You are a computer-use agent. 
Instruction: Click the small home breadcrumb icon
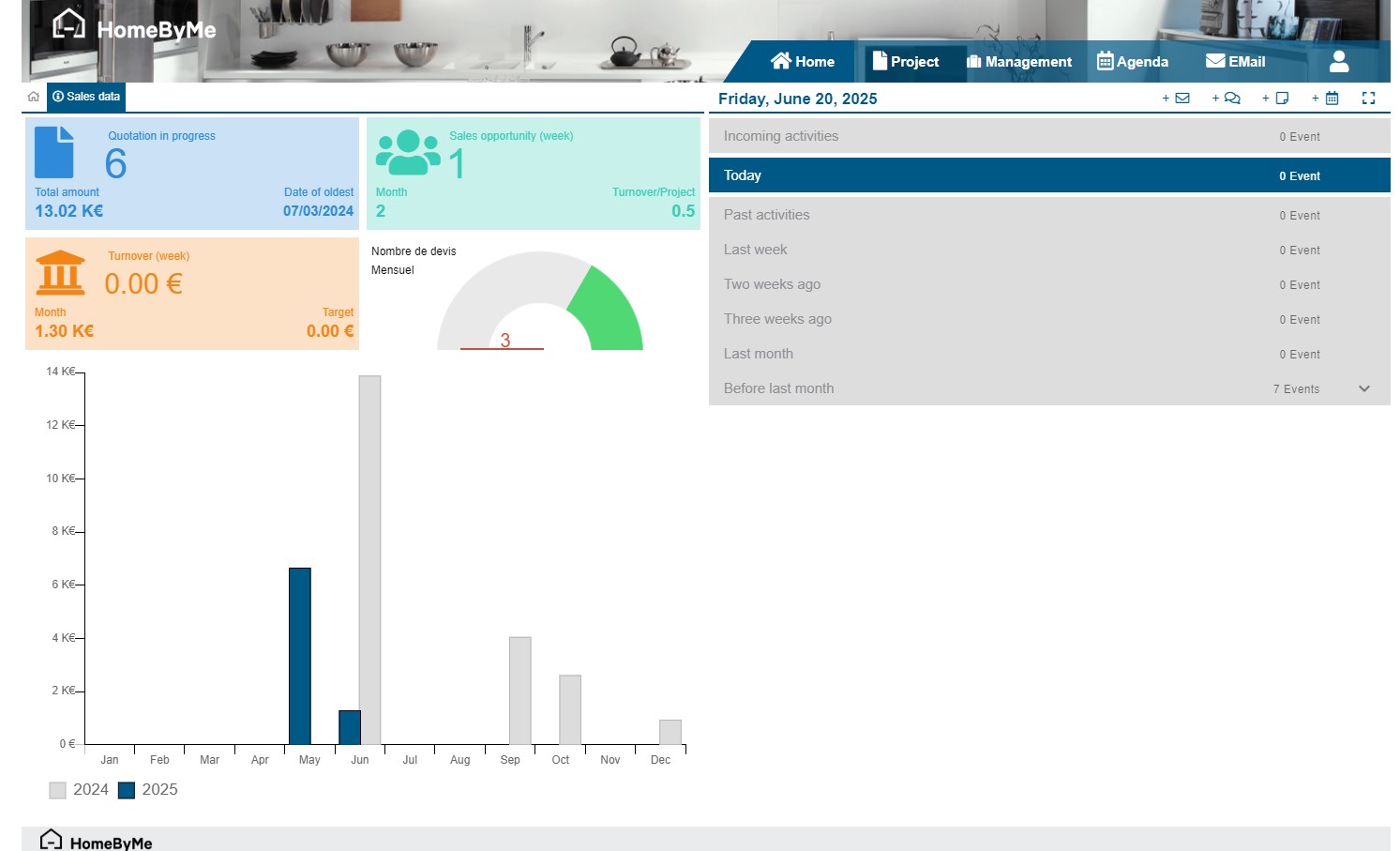point(34,97)
